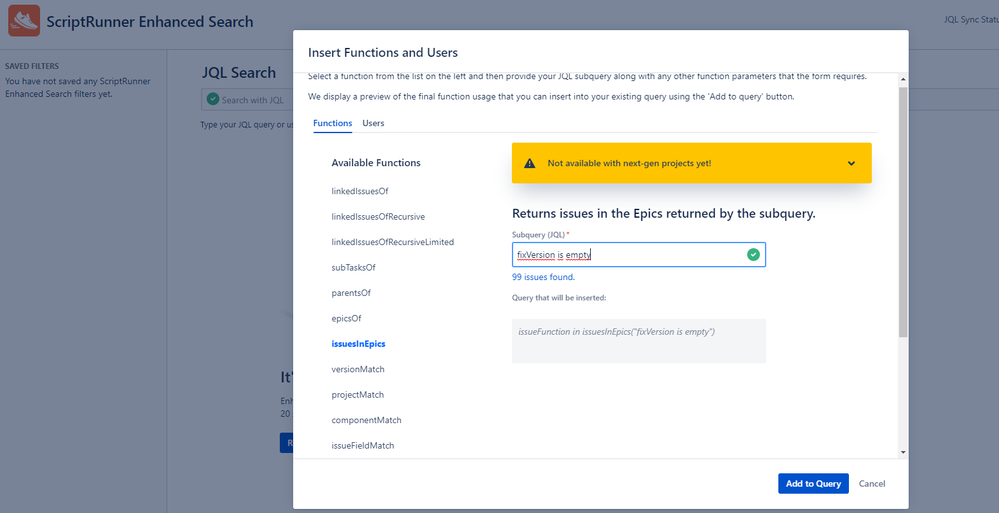This screenshot has width=999, height=513.
Task: Select the projectMatch function
Action: click(357, 395)
